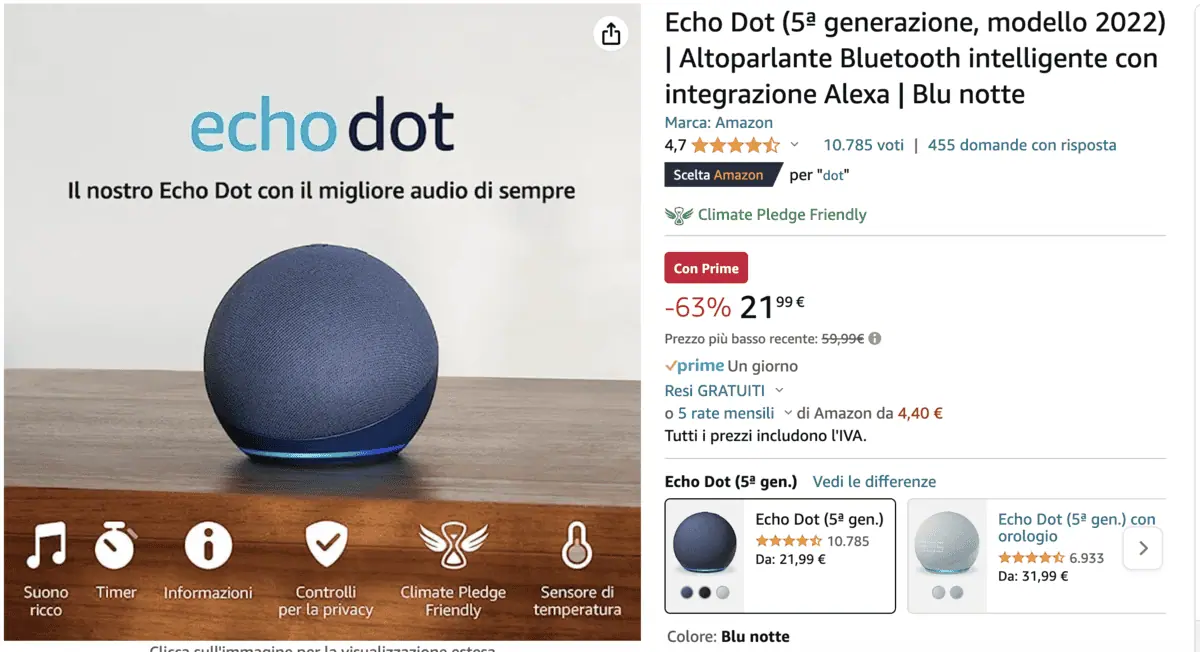Click the stars in Echo Dot con orologio card
Screen dimensions: 1200x652
[x=1032, y=558]
